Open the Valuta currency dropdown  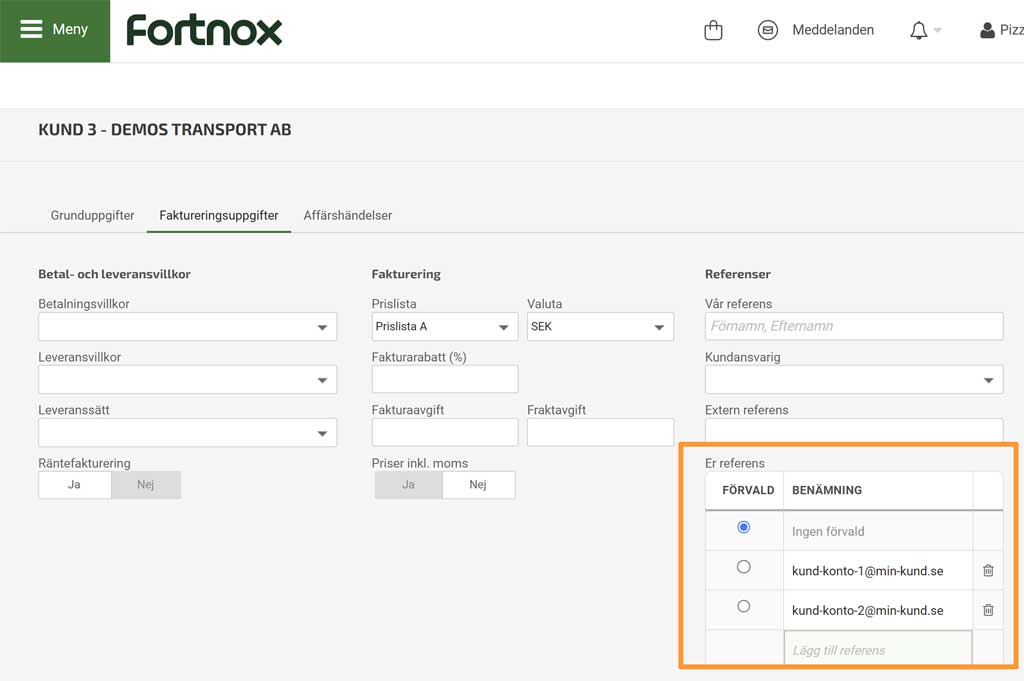click(600, 326)
